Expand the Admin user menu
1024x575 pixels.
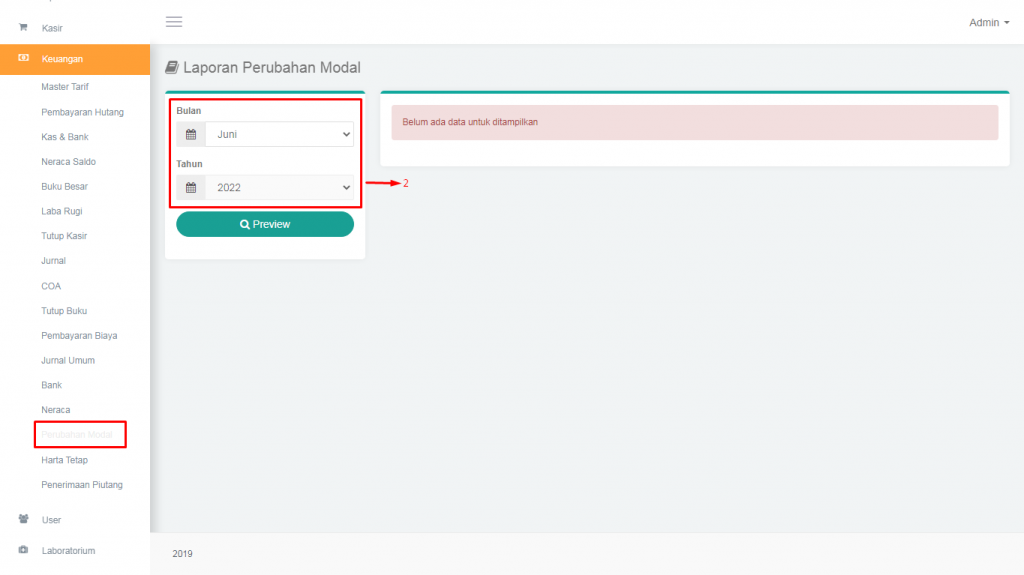pyautogui.click(x=988, y=22)
